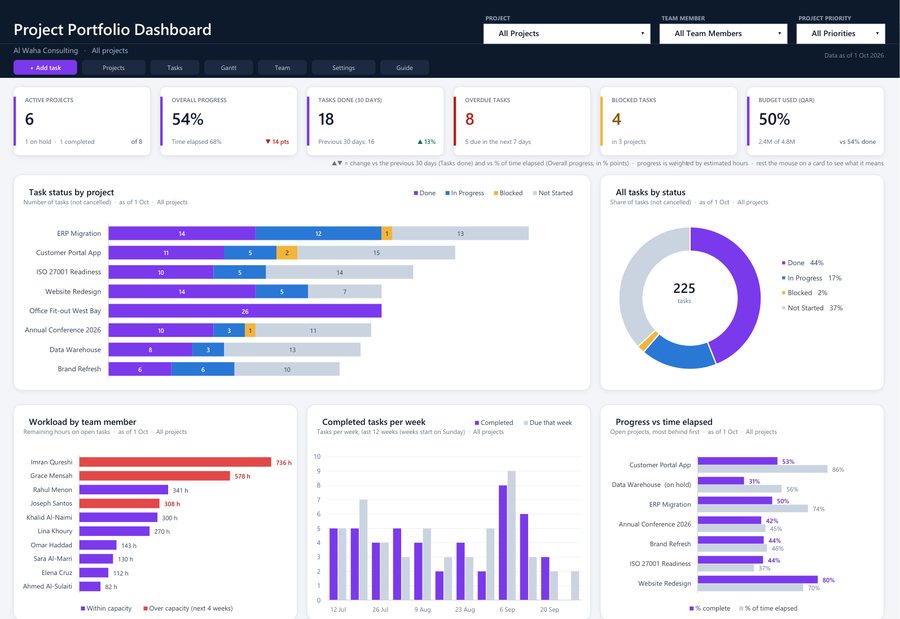Click the green up-triangle 13% indicator
Viewport: 900px width, 619px height.
[x=426, y=142]
